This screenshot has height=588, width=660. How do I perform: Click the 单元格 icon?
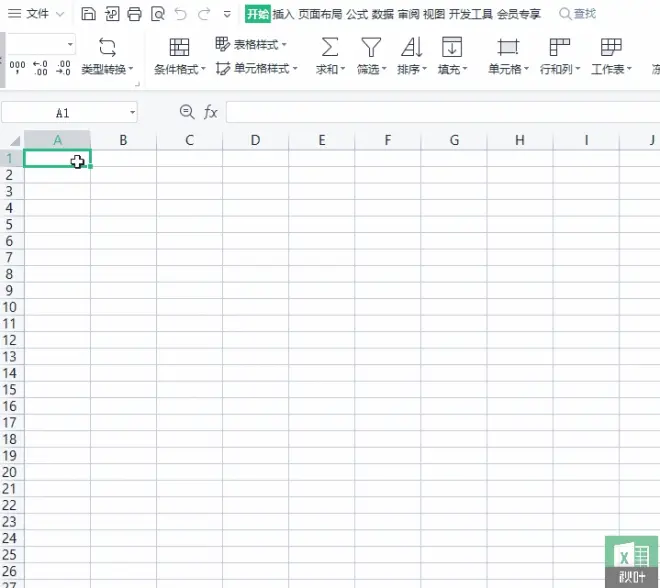(x=508, y=47)
